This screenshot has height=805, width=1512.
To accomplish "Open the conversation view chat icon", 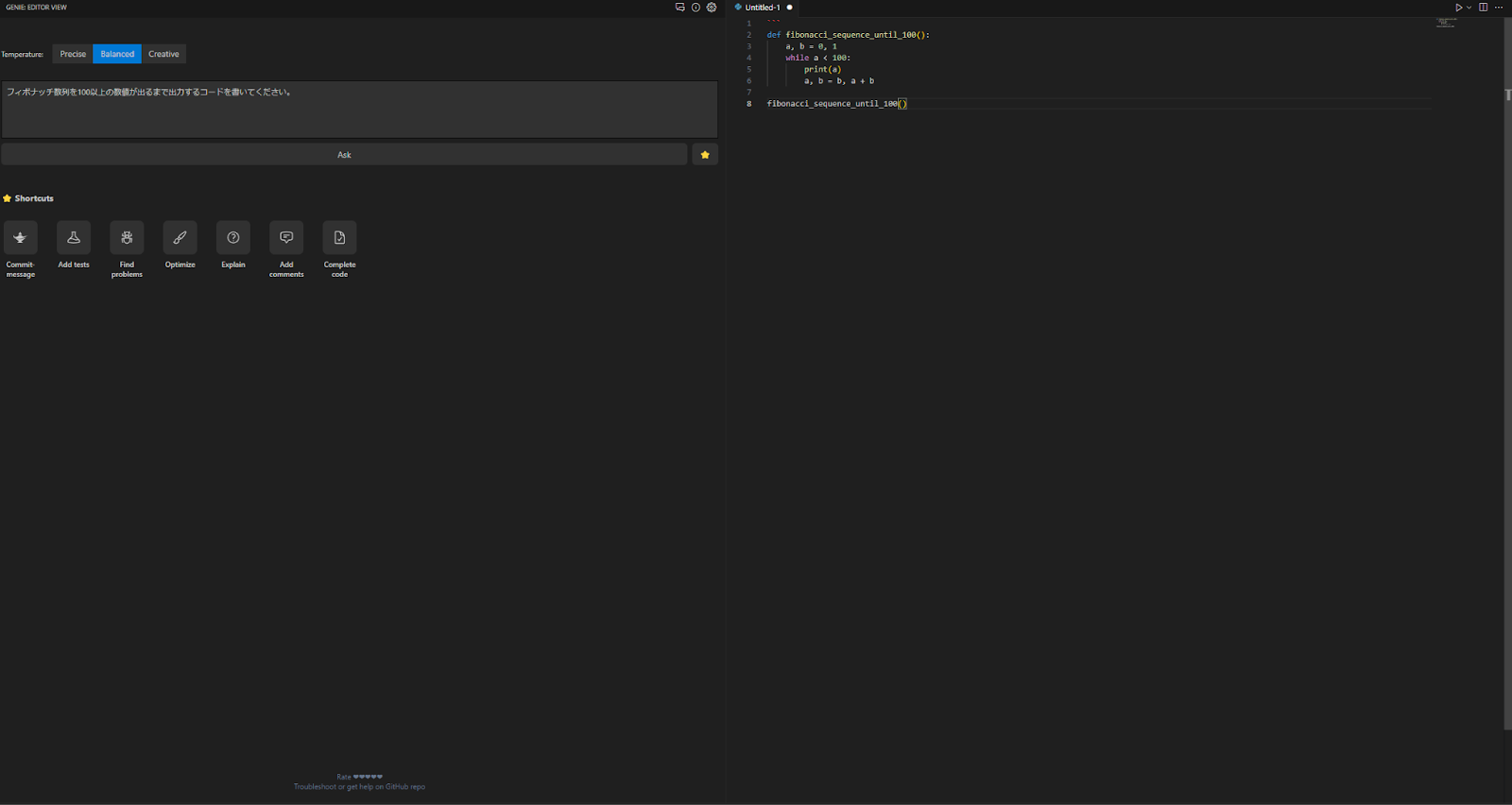I will pyautogui.click(x=679, y=8).
